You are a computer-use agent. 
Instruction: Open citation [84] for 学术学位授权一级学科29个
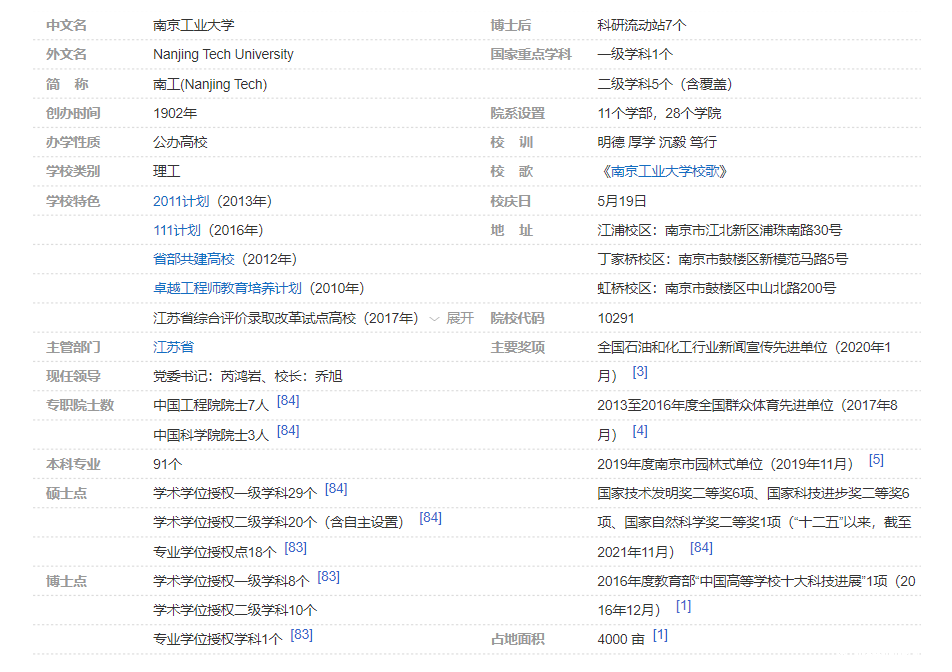coord(336,487)
